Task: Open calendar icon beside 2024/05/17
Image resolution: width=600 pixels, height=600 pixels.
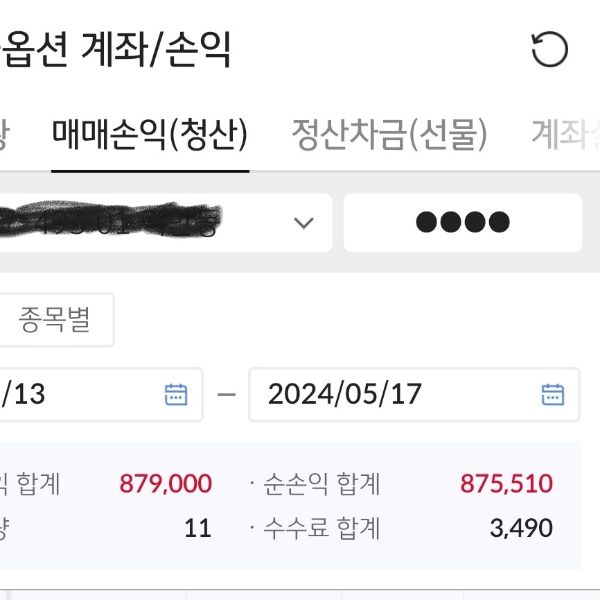Action: coord(552,394)
